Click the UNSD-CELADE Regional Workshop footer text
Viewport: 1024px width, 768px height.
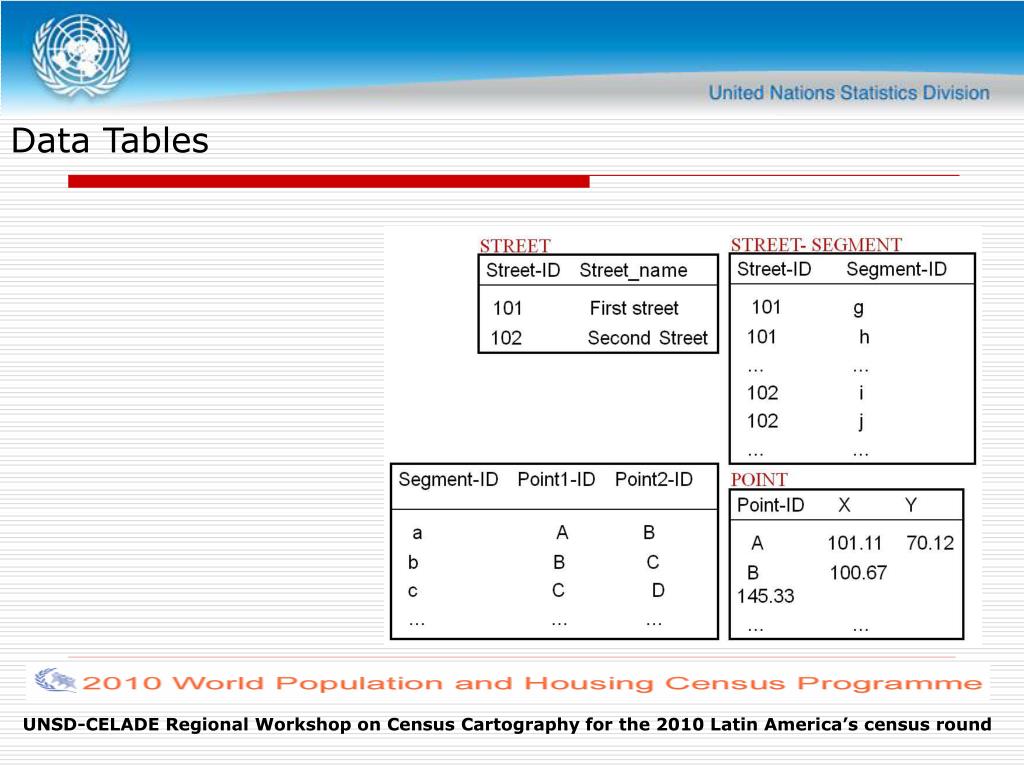tap(507, 724)
